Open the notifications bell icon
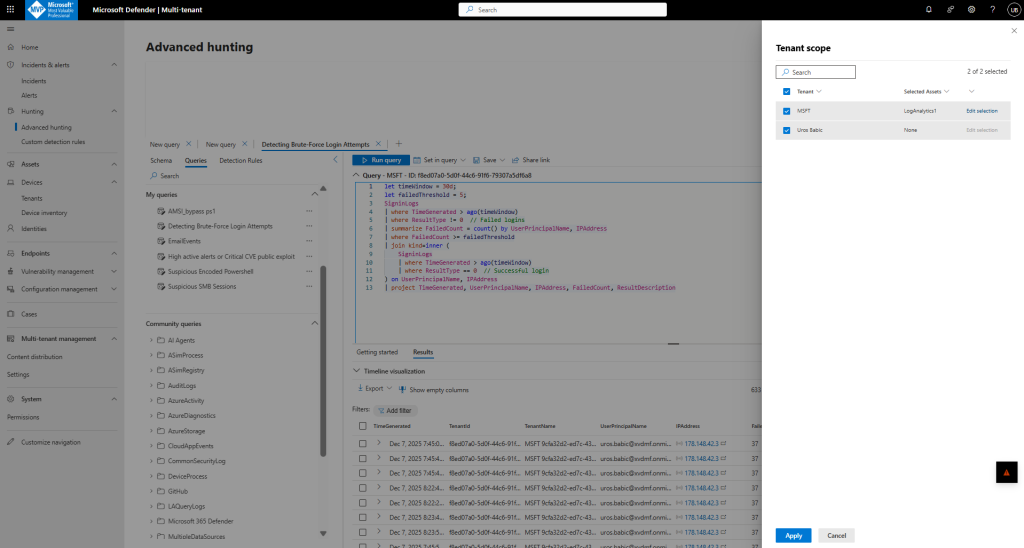Viewport: 1024px width, 548px height. click(929, 9)
